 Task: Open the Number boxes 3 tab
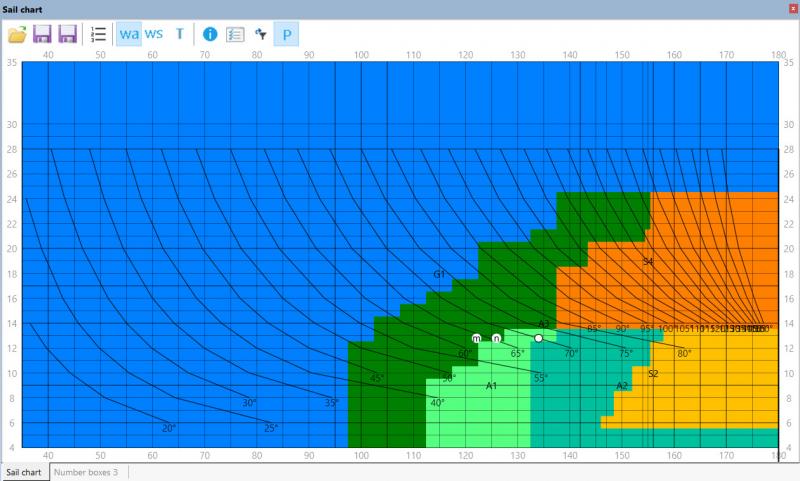[86, 471]
